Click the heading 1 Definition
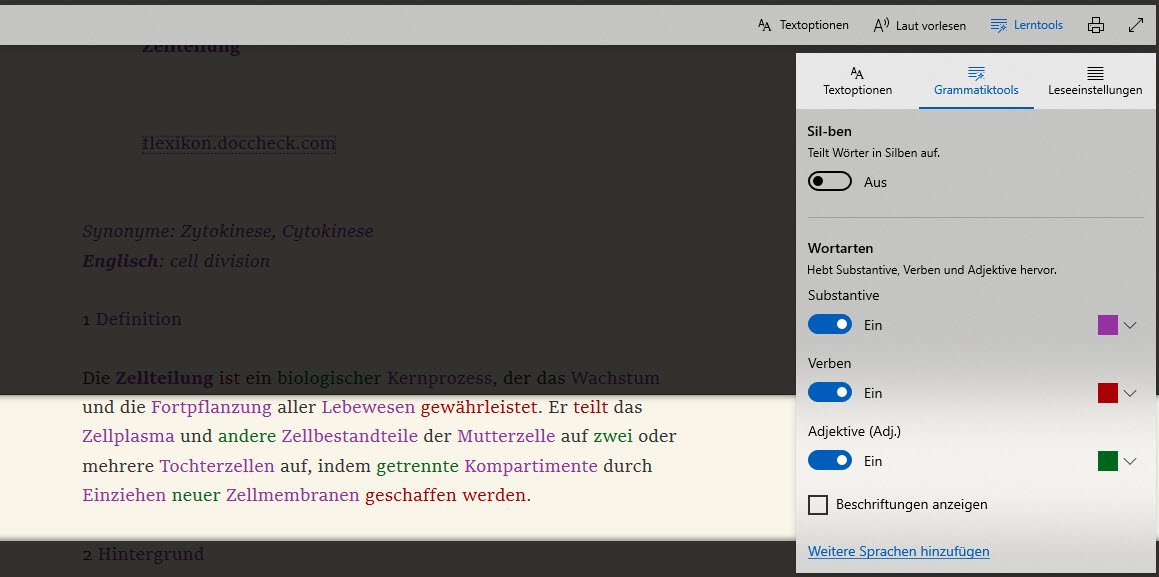The width and height of the screenshot is (1159, 577). pos(132,319)
